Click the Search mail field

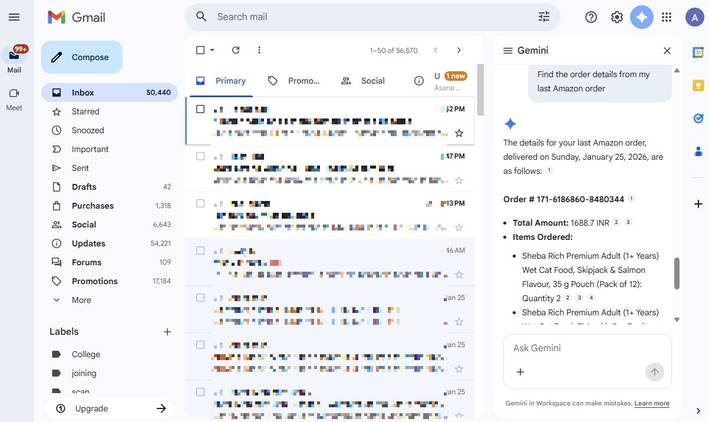tap(373, 17)
